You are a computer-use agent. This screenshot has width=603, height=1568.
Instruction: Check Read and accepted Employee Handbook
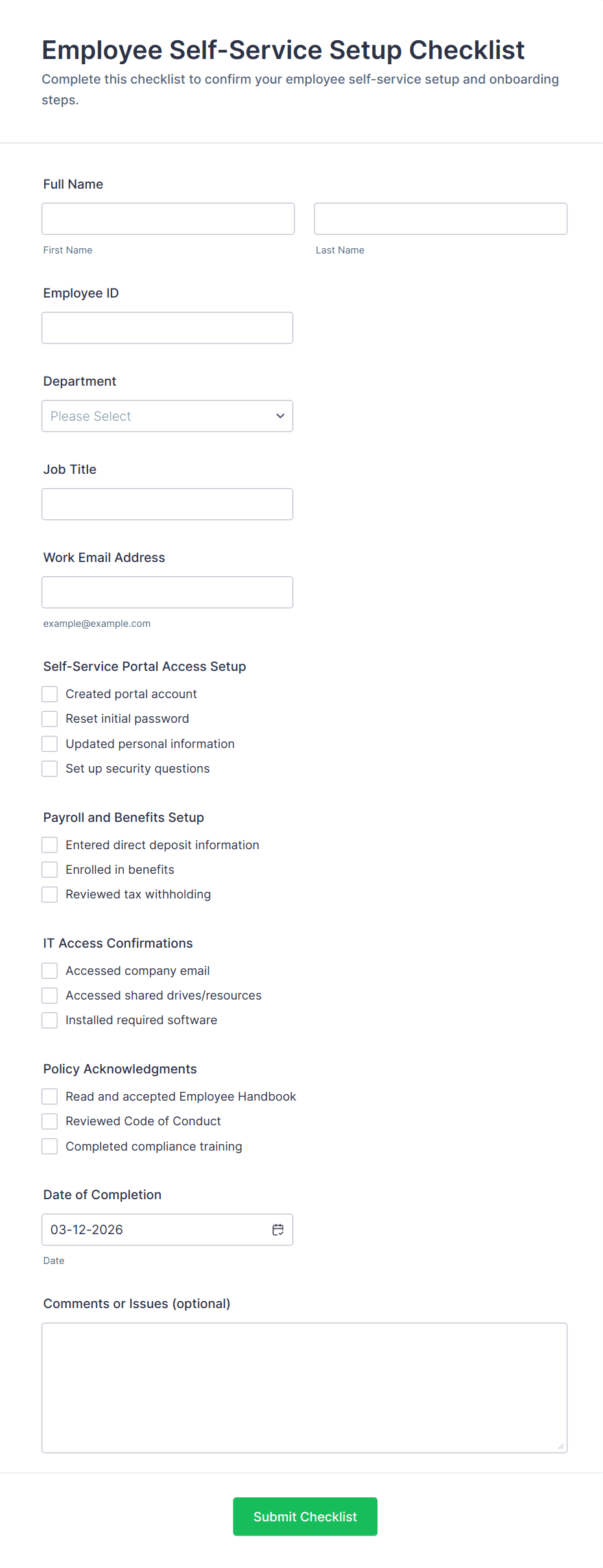pos(50,1096)
